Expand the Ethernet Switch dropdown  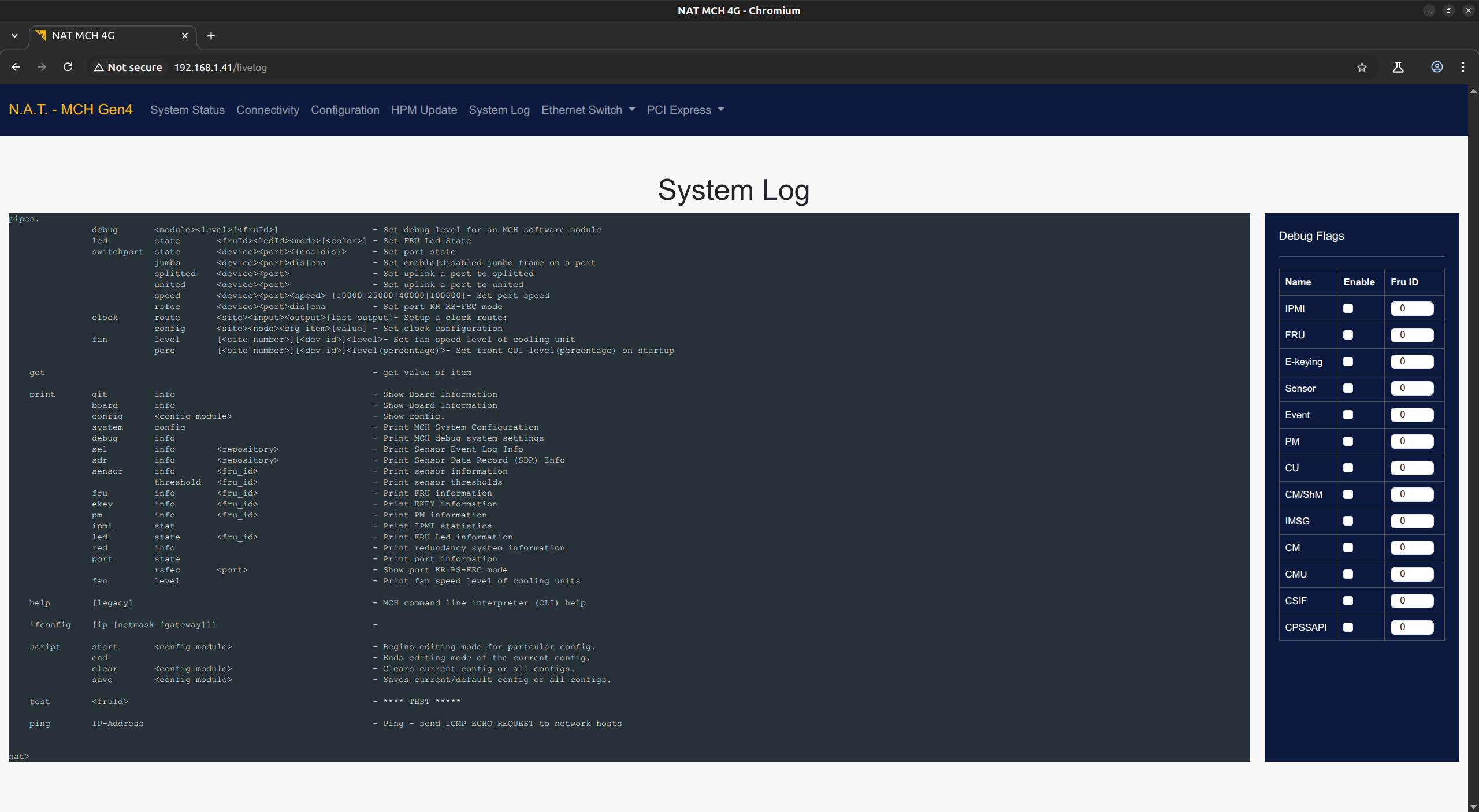588,110
